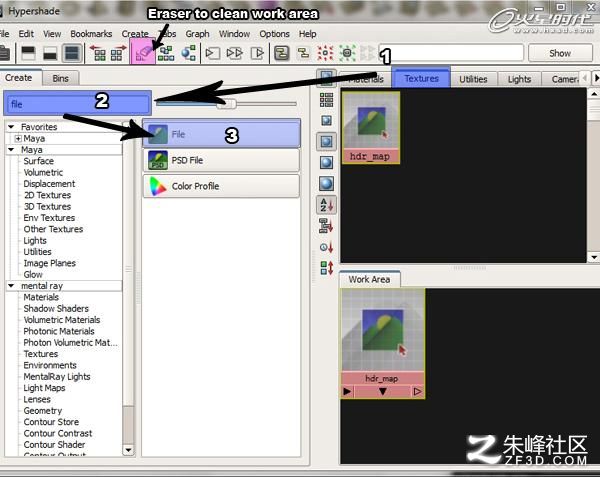The height and width of the screenshot is (477, 600).
Task: Expand the Maya item under Favorites
Action: 18,138
